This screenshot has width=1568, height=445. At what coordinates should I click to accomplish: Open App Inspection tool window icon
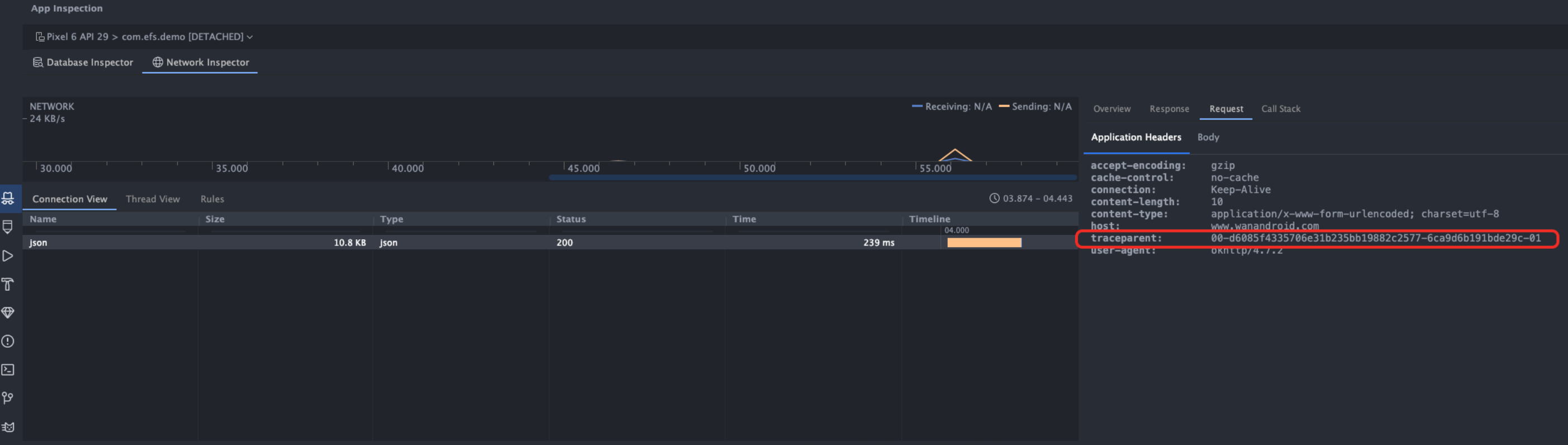pyautogui.click(x=8, y=198)
